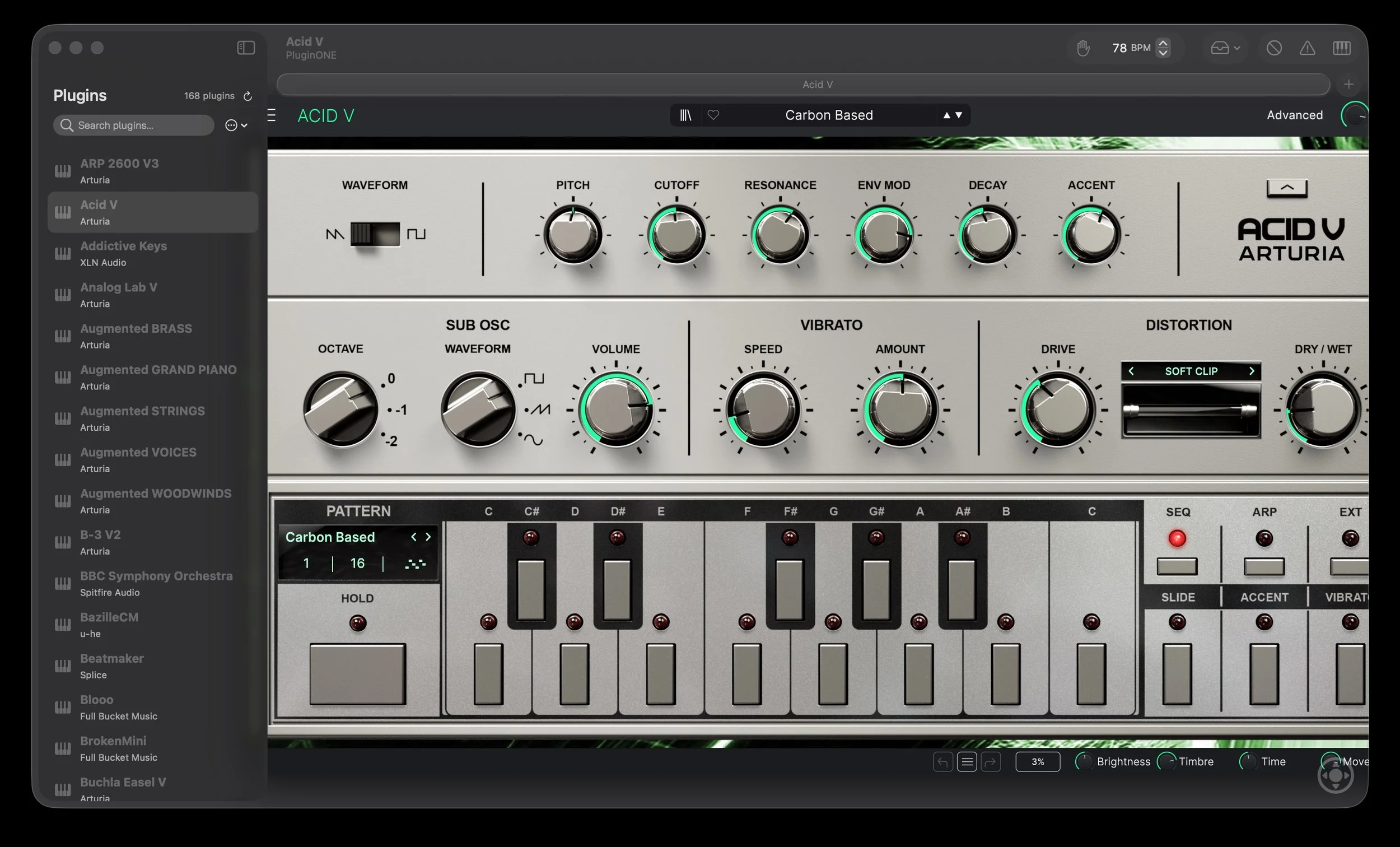Select next distortion type after SOFT CLIP
This screenshot has width=1400, height=847.
point(1252,371)
